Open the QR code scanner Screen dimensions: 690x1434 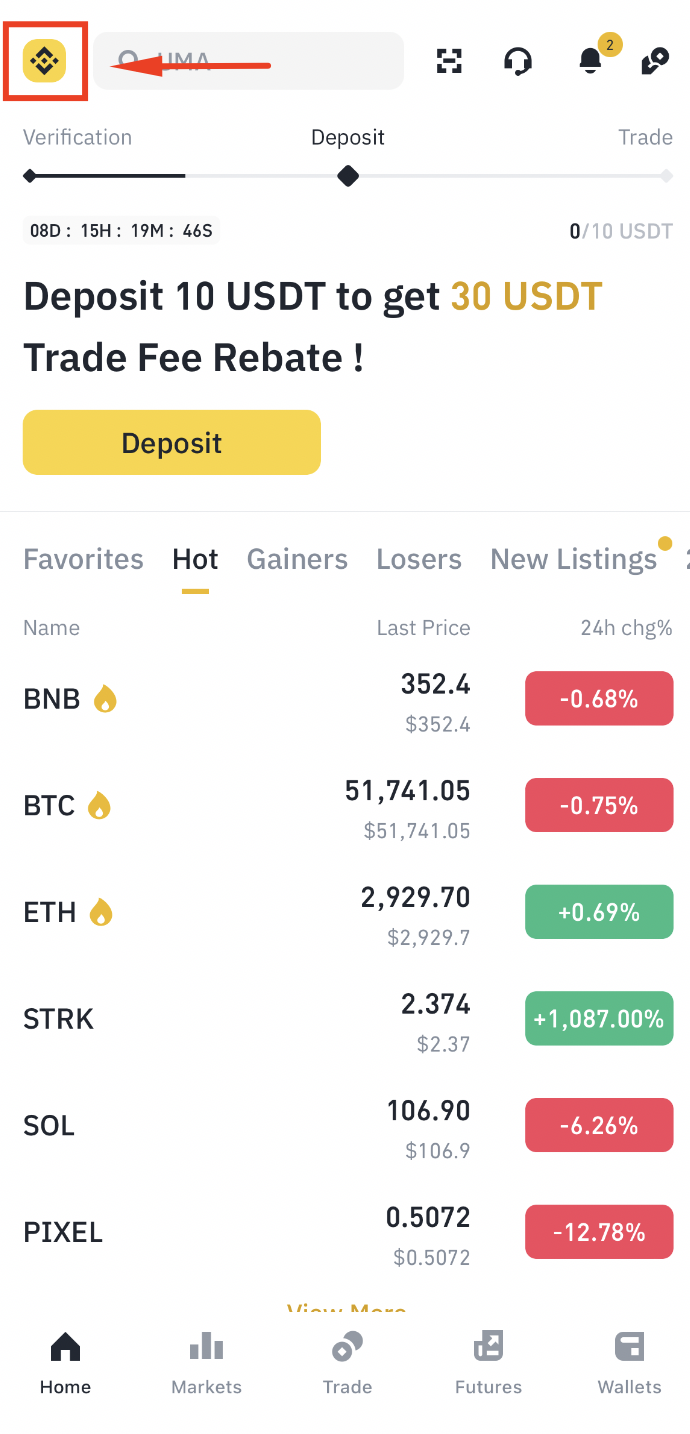tap(449, 61)
